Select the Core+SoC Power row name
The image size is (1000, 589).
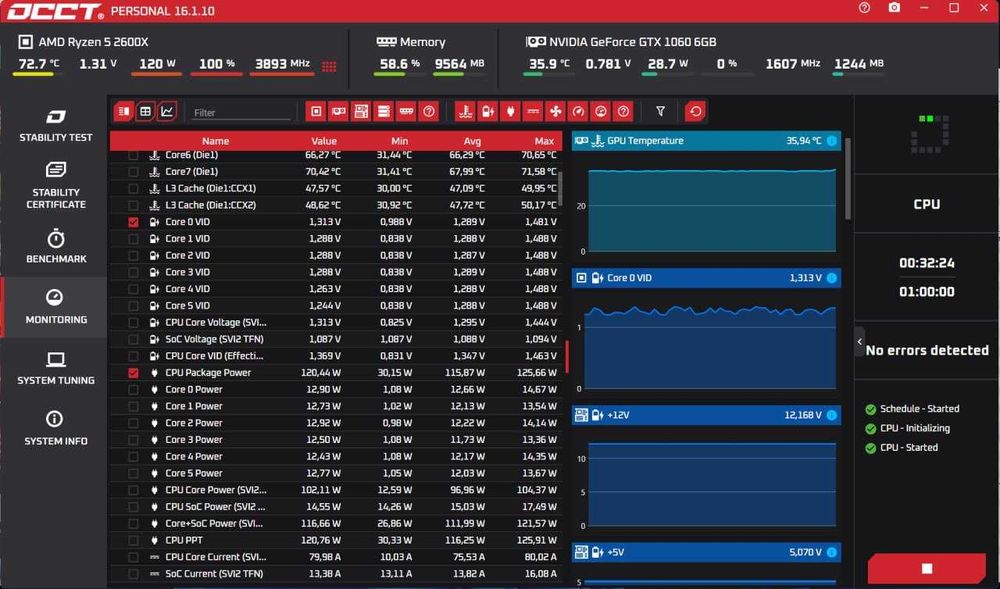(214, 523)
